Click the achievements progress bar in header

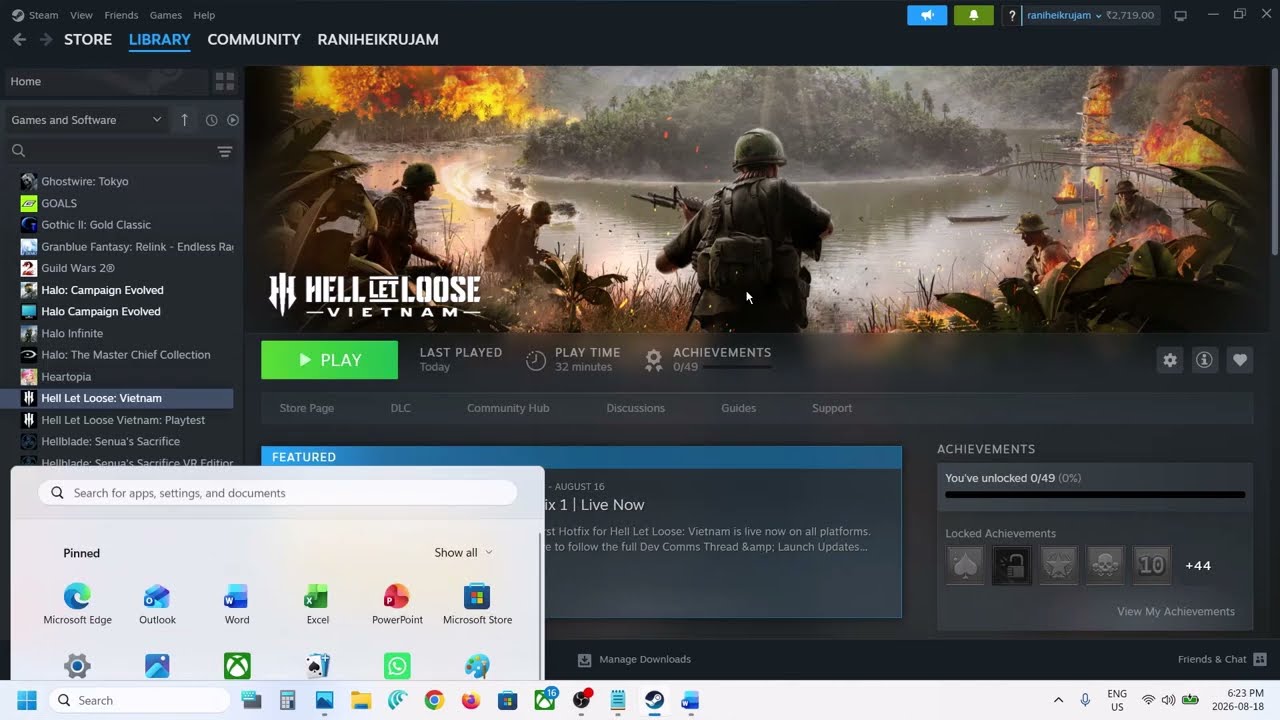(736, 367)
